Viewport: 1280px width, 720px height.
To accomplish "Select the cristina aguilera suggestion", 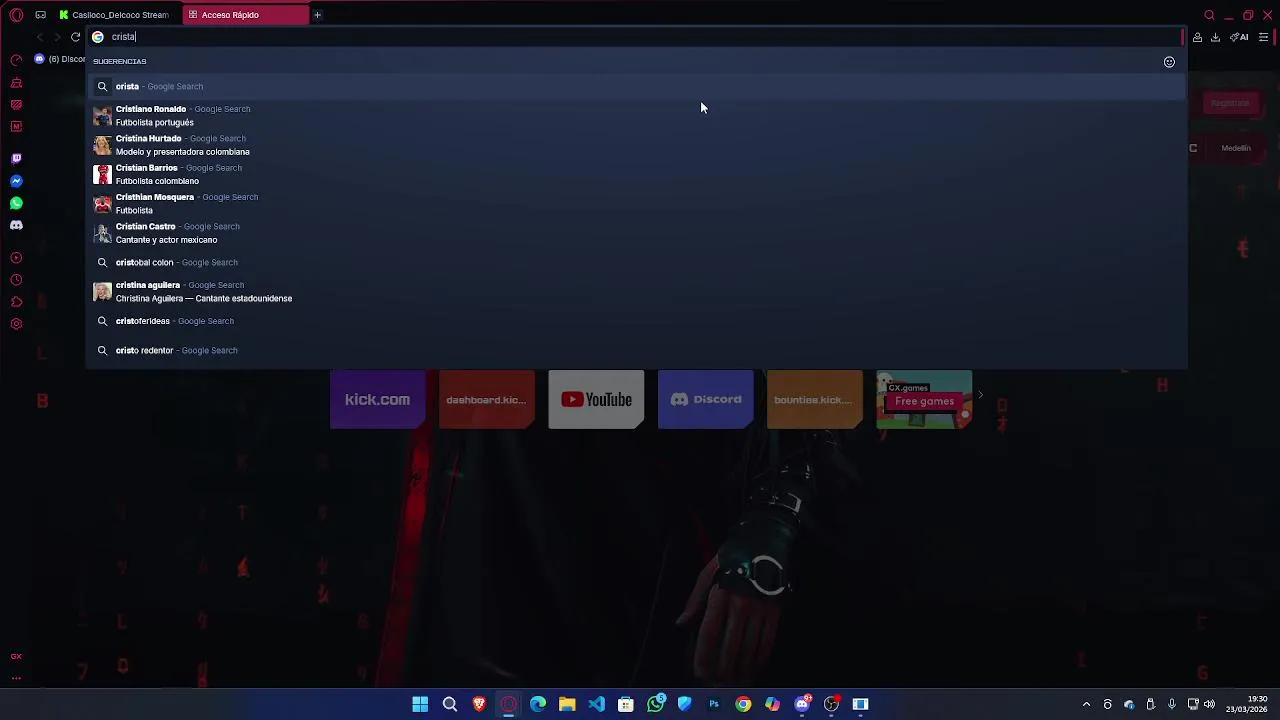I will coord(636,292).
